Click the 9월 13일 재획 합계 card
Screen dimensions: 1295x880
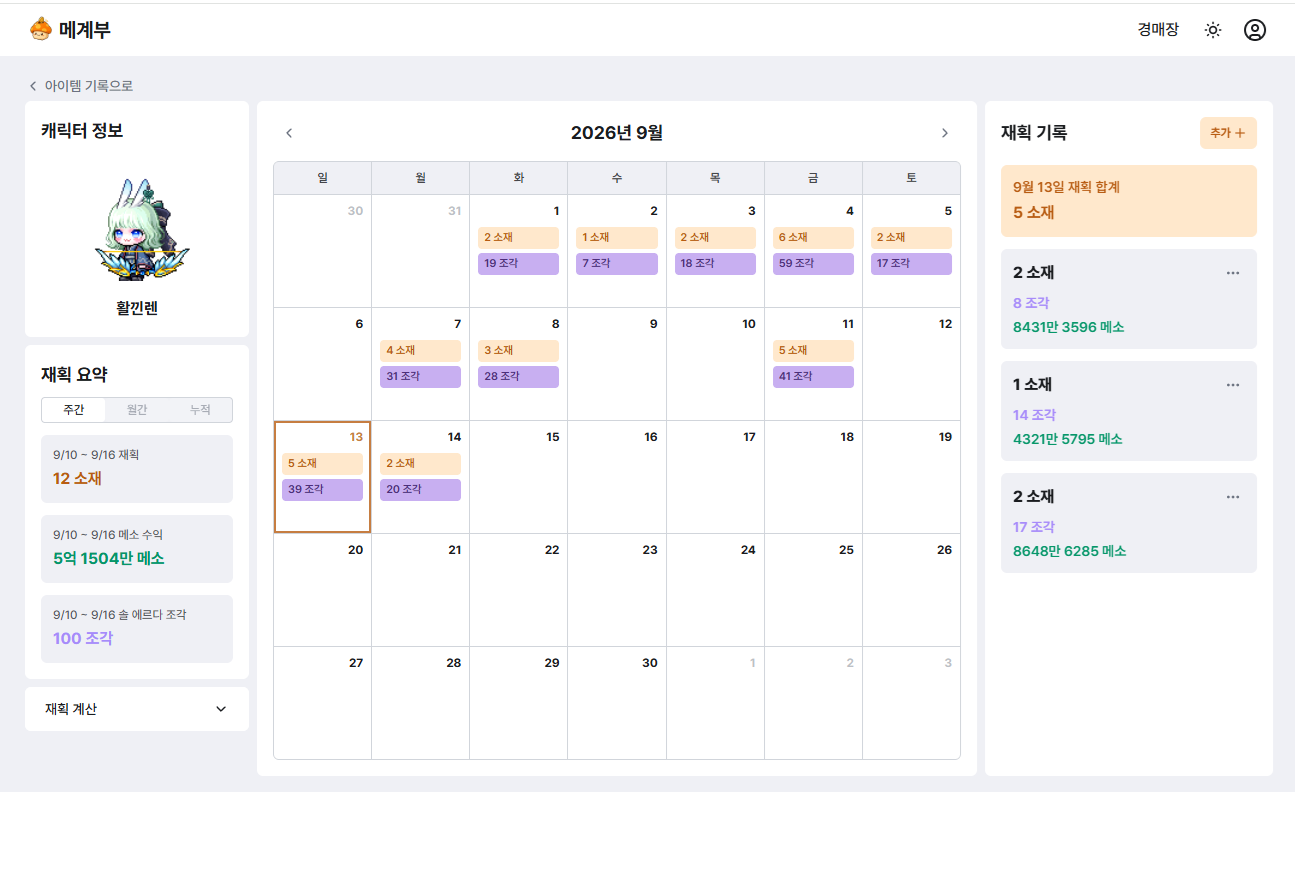[x=1129, y=201]
